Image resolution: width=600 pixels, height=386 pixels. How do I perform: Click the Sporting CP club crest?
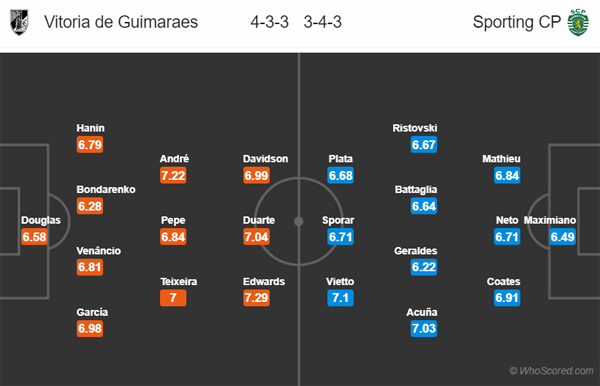point(577,22)
